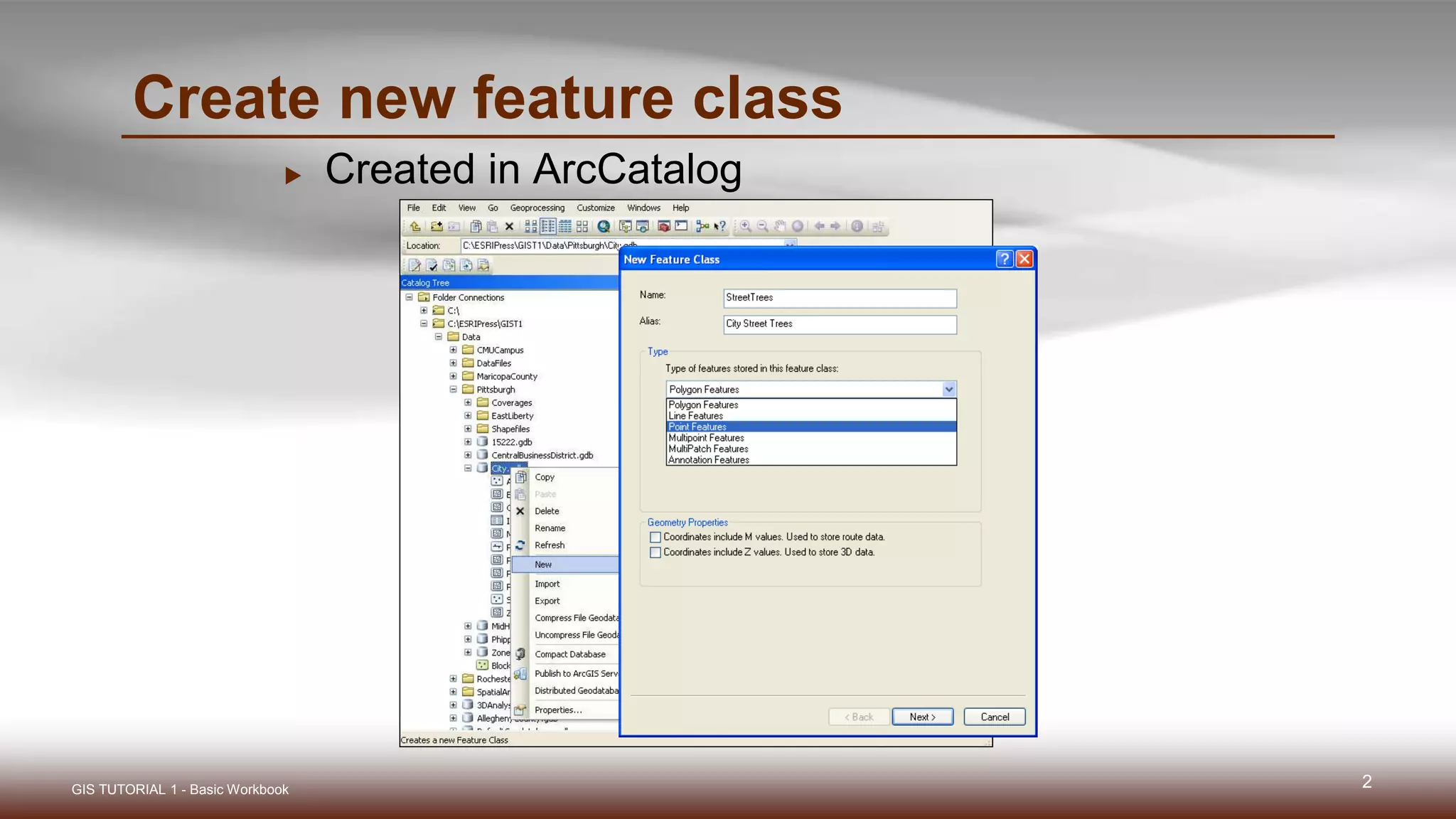The image size is (1456, 819).
Task: Expand the CMUCampus folder node
Action: (x=454, y=350)
